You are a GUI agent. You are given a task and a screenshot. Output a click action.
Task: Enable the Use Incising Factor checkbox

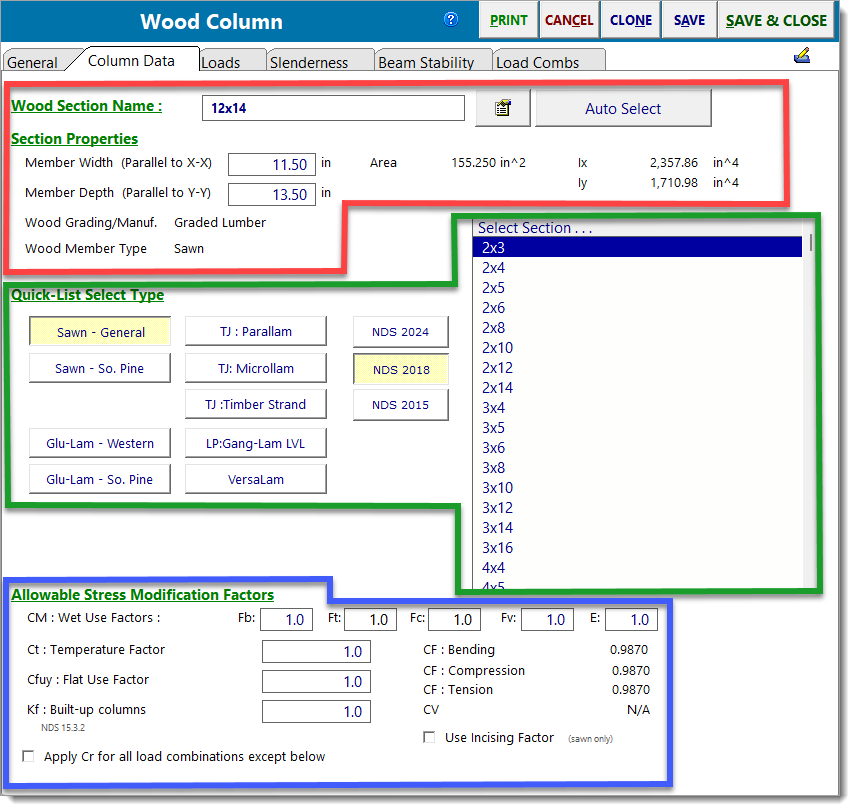click(x=429, y=737)
